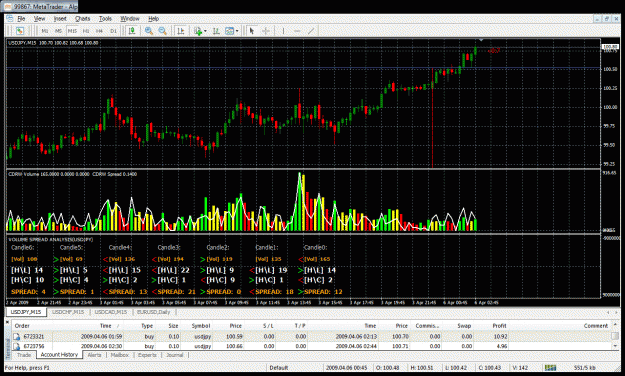Select the cursor arrow tool
Viewport: 625px width, 376px height.
tap(252, 31)
